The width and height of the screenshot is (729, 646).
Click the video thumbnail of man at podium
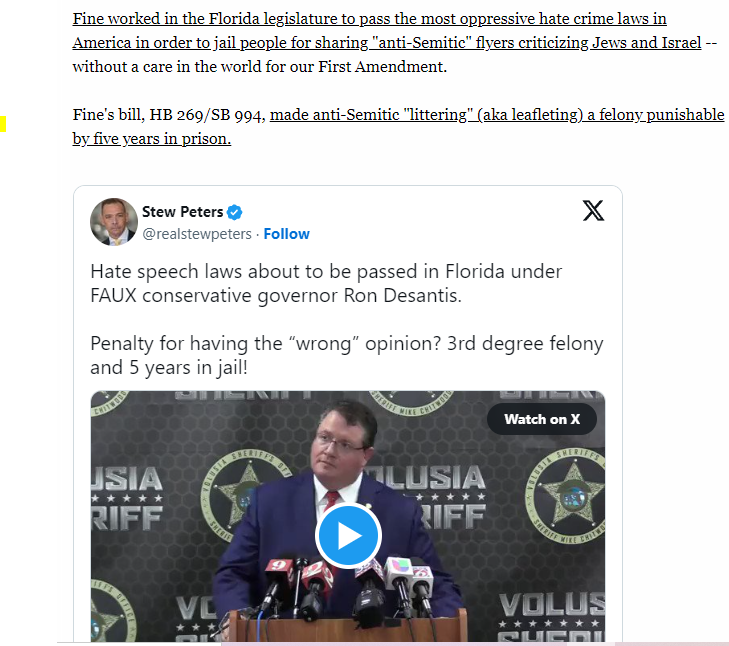(x=348, y=516)
